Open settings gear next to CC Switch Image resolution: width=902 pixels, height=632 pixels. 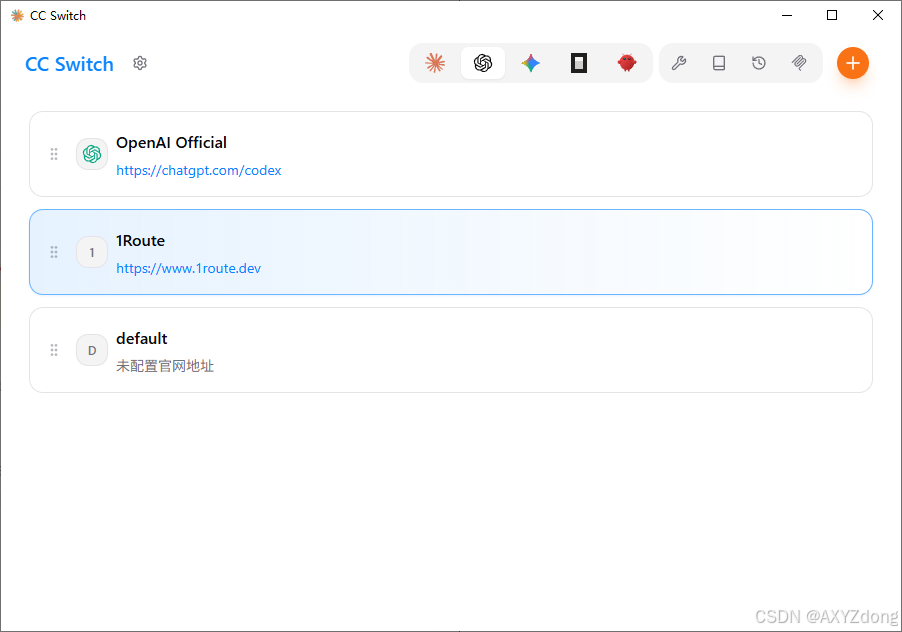coord(140,63)
